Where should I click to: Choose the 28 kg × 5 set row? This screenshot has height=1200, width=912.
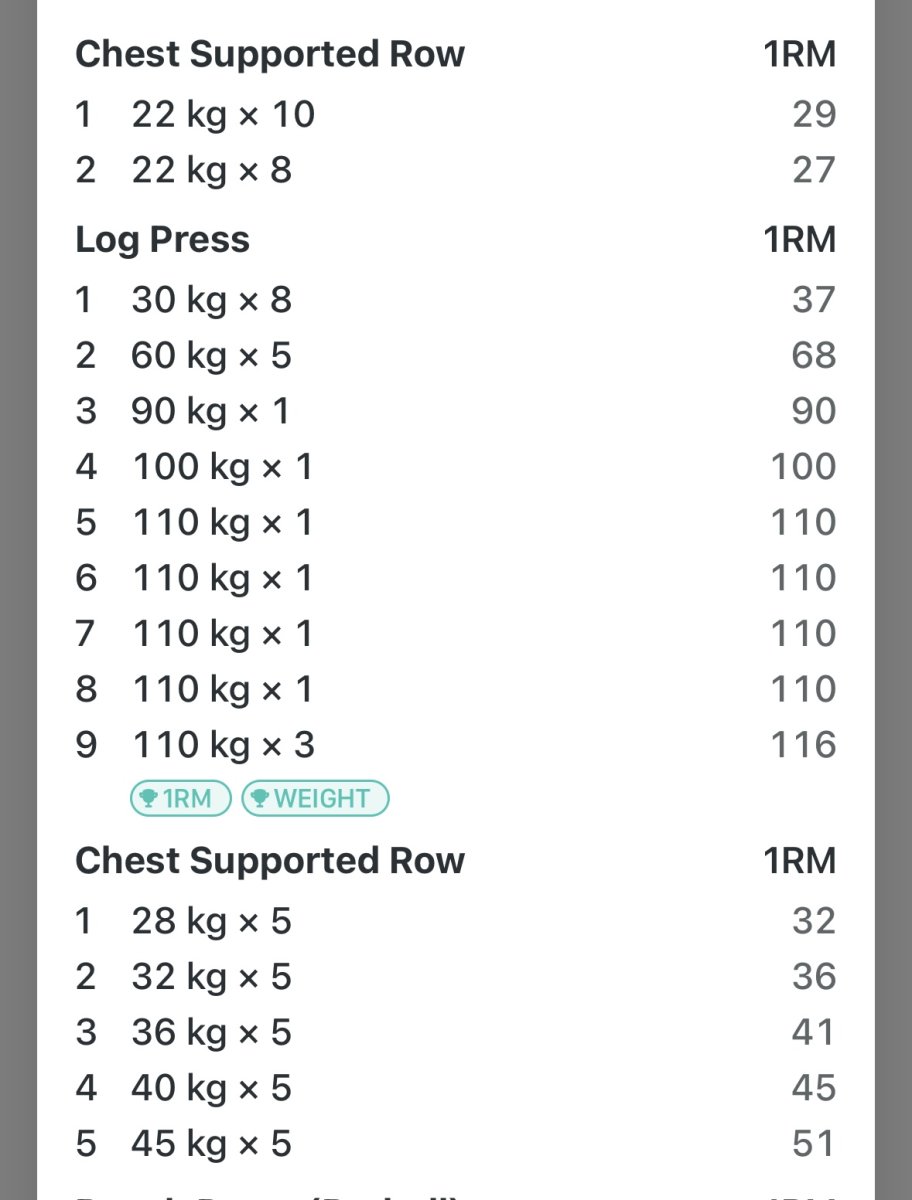pyautogui.click(x=211, y=921)
